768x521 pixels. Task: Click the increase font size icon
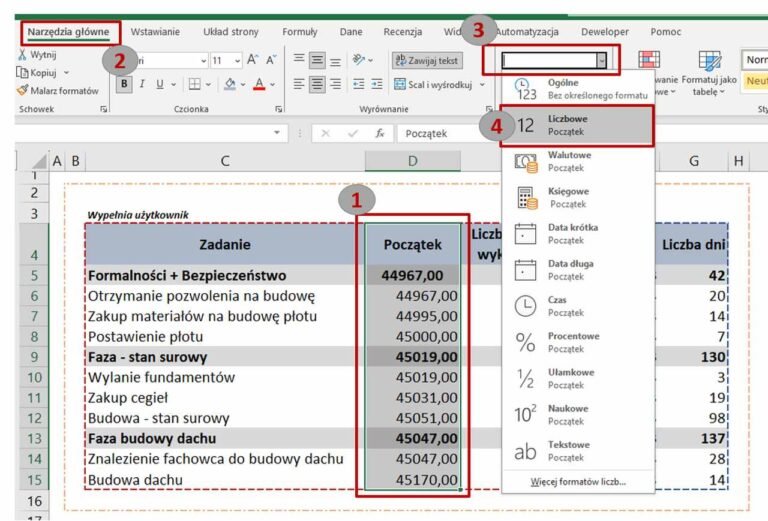coord(252,60)
